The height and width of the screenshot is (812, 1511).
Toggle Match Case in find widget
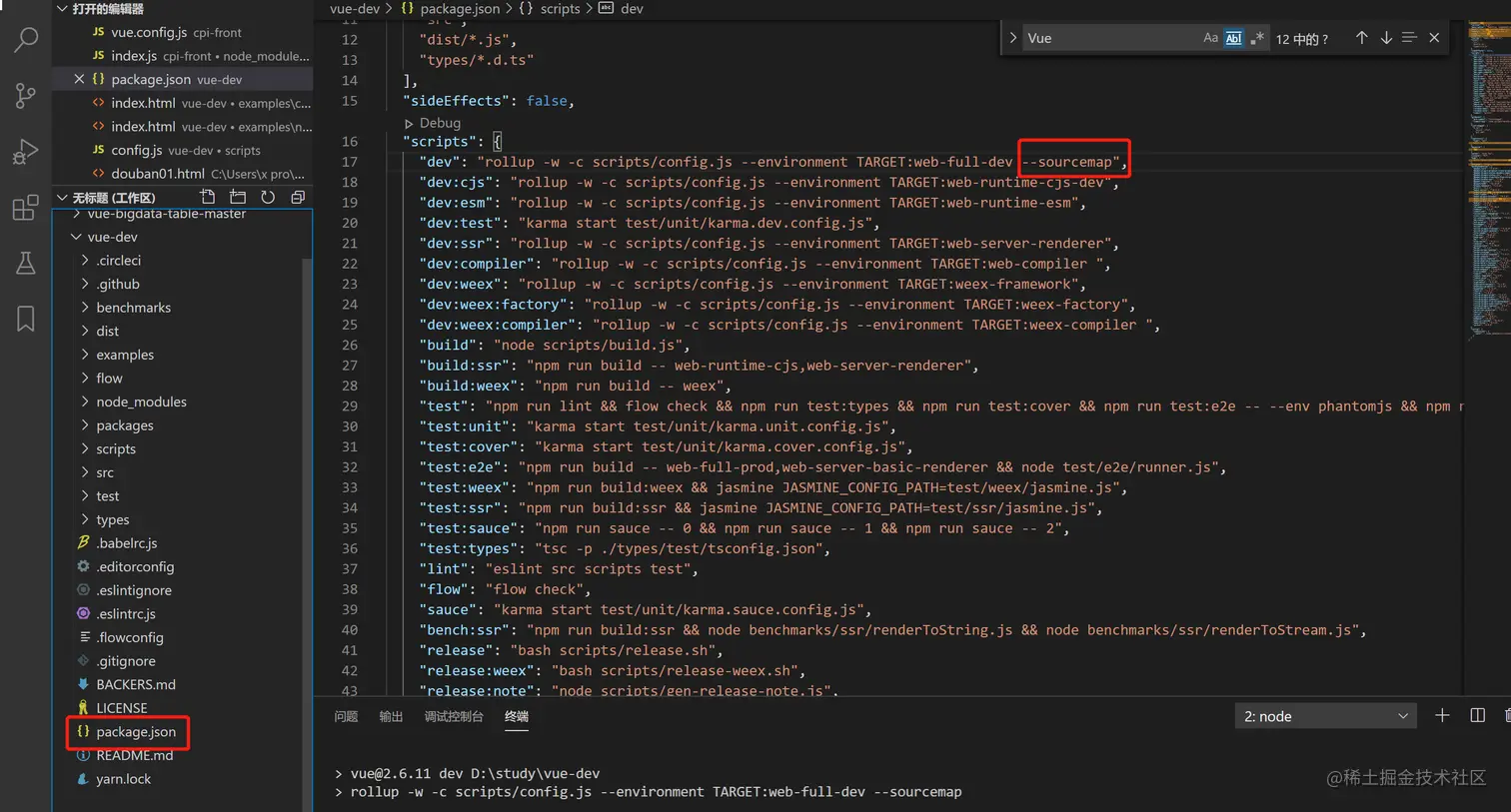pyautogui.click(x=1210, y=38)
